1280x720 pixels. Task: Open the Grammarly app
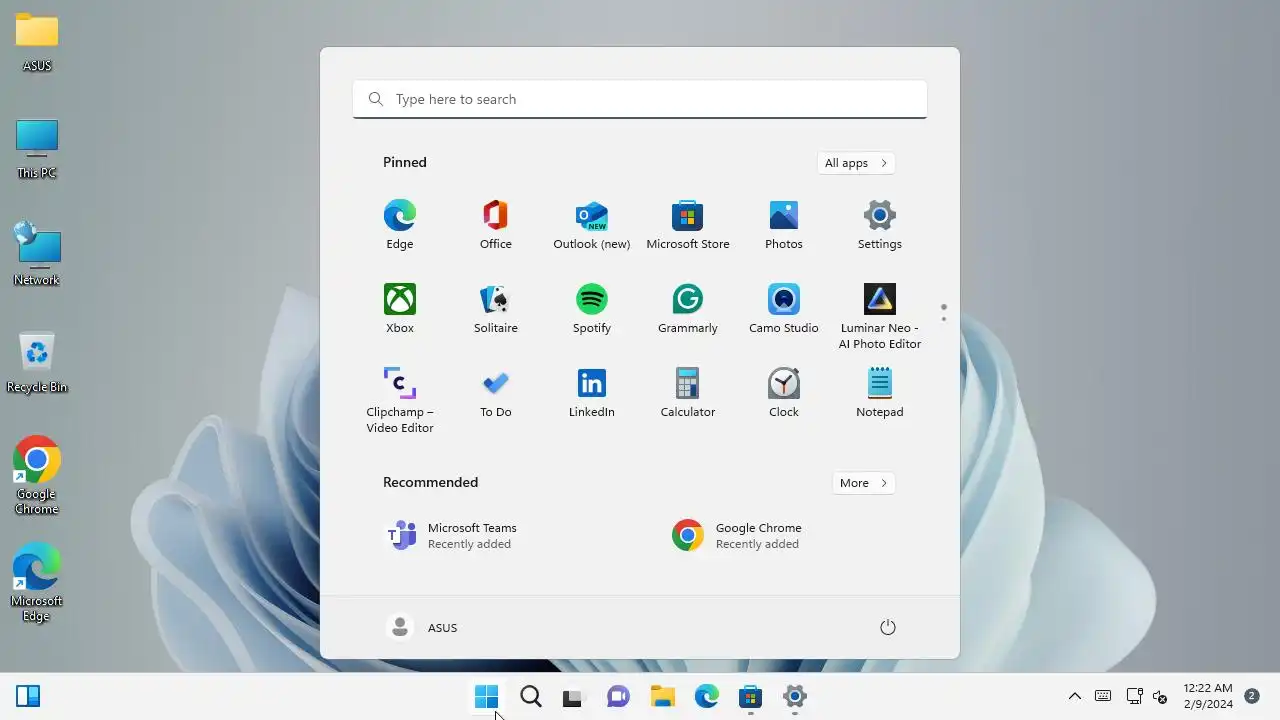688,309
